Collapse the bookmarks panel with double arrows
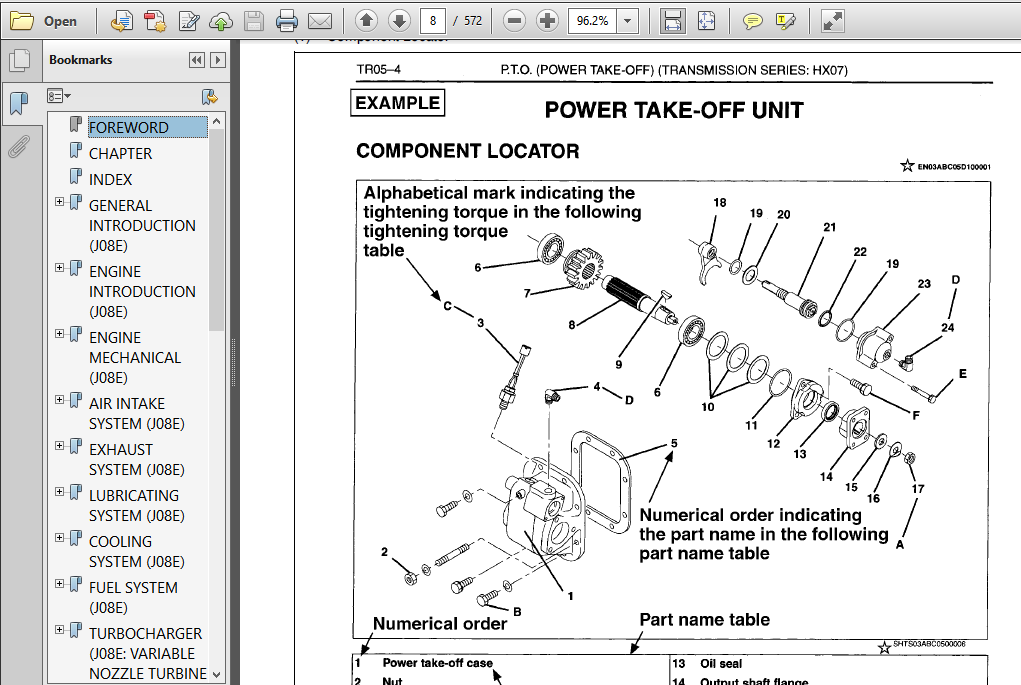The image size is (1021, 685). pyautogui.click(x=197, y=60)
